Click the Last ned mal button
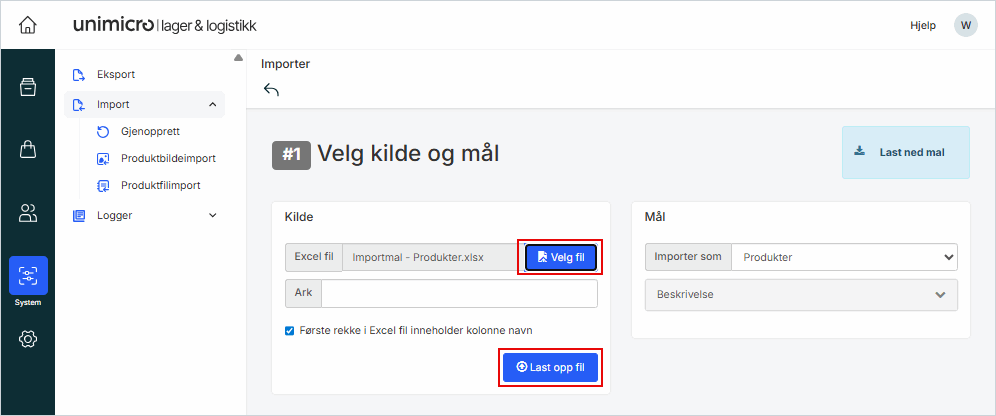 [x=906, y=152]
